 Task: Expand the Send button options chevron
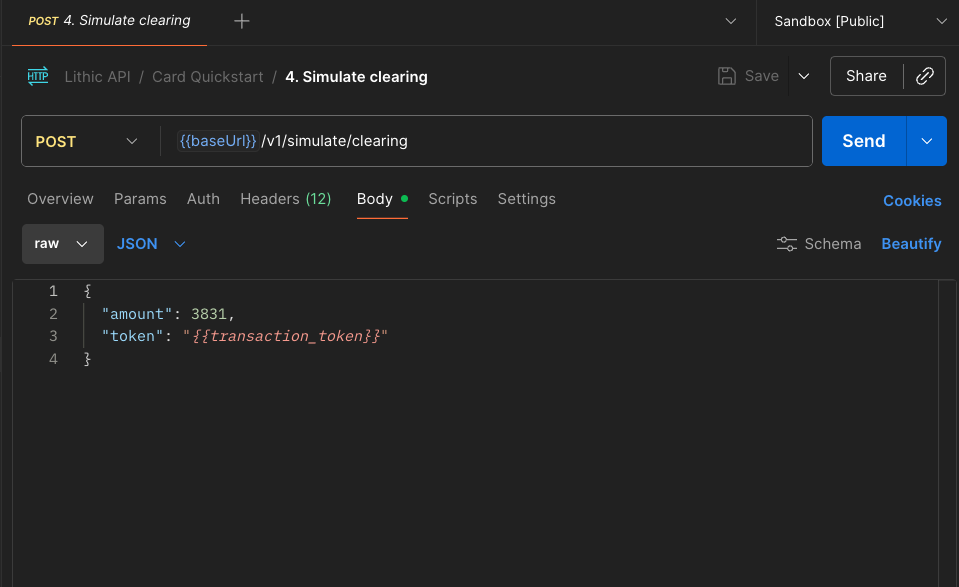(x=925, y=141)
